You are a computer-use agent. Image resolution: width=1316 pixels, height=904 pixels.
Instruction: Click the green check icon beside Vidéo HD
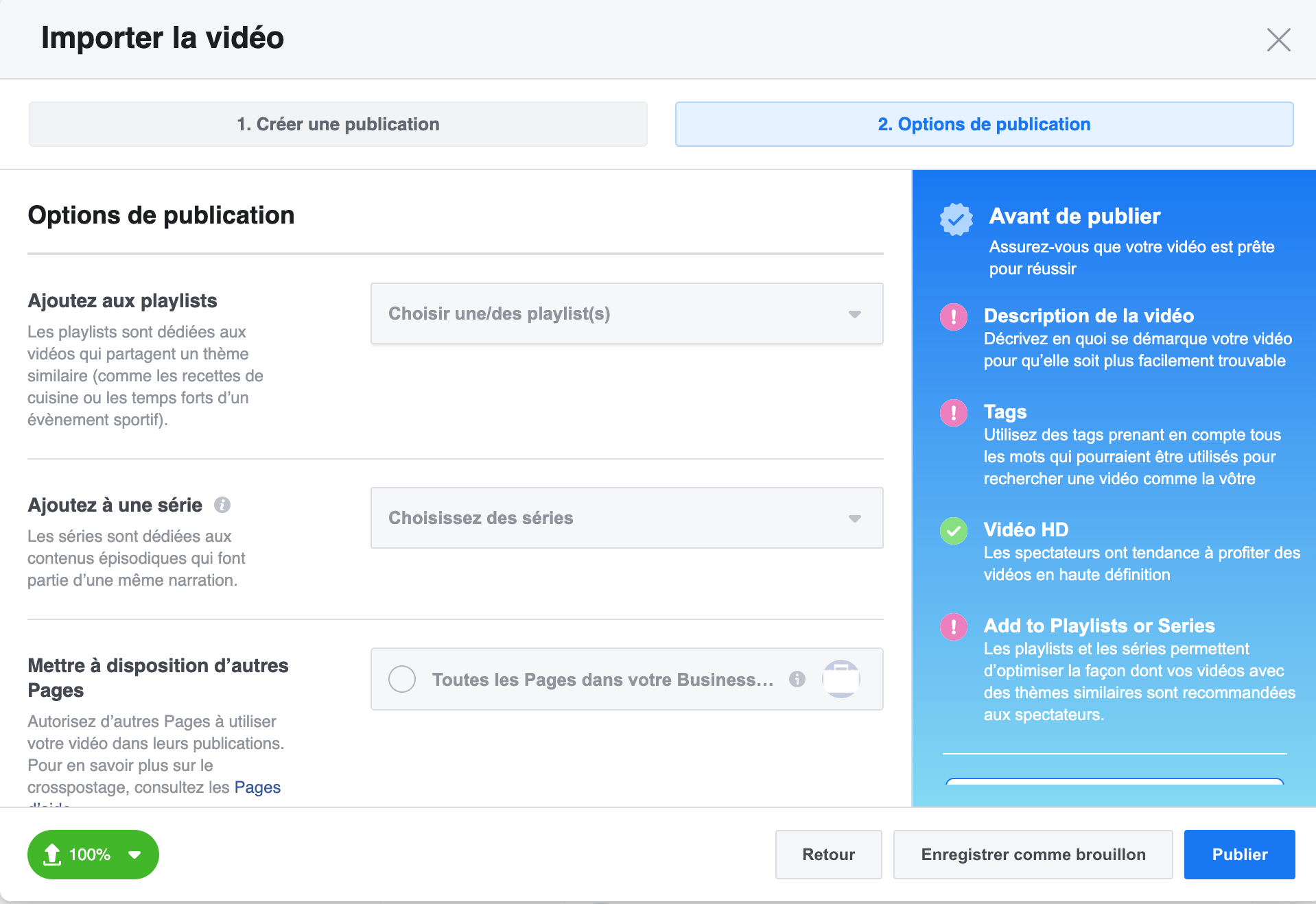953,531
